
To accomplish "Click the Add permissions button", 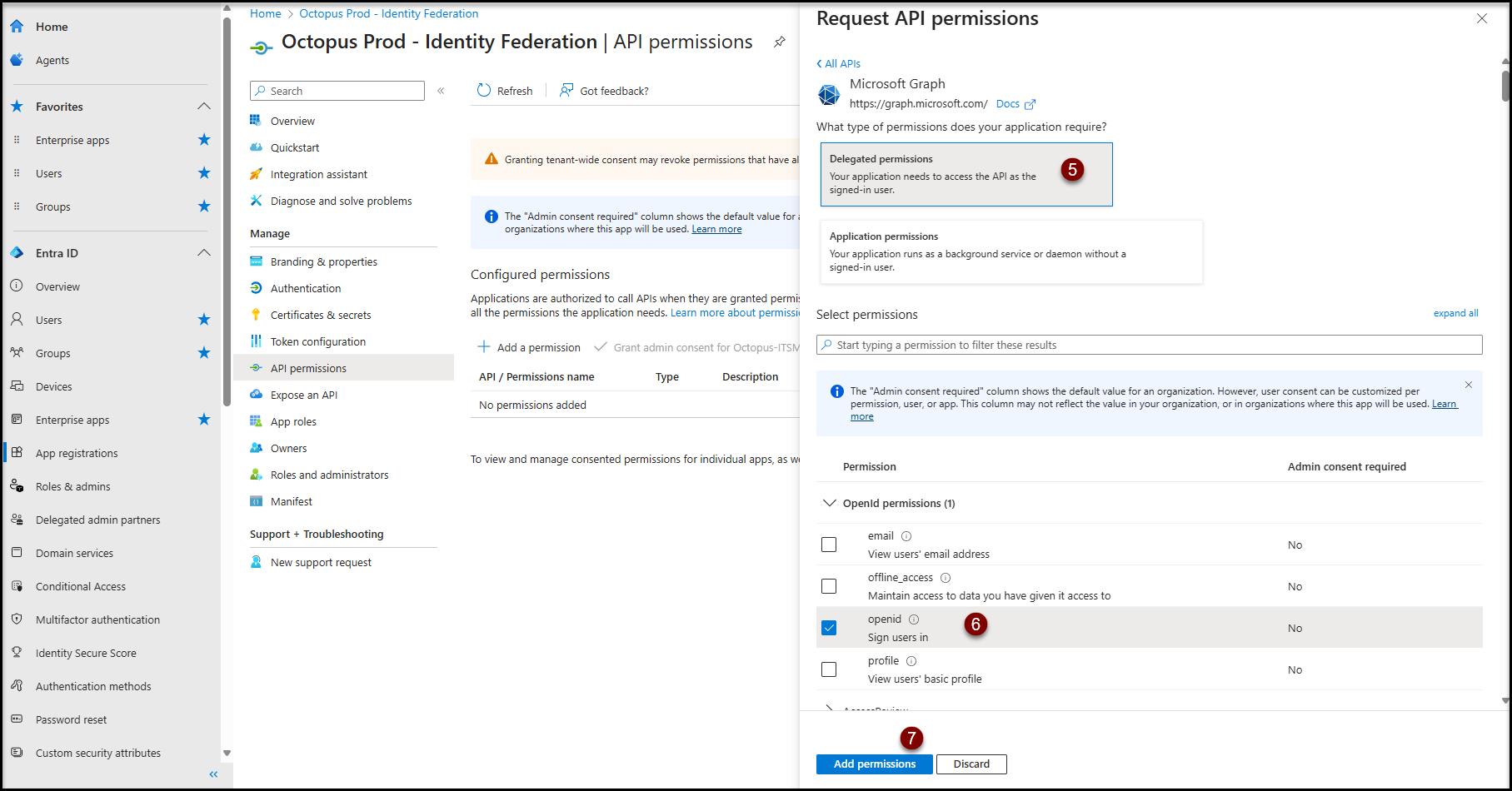I will (874, 764).
